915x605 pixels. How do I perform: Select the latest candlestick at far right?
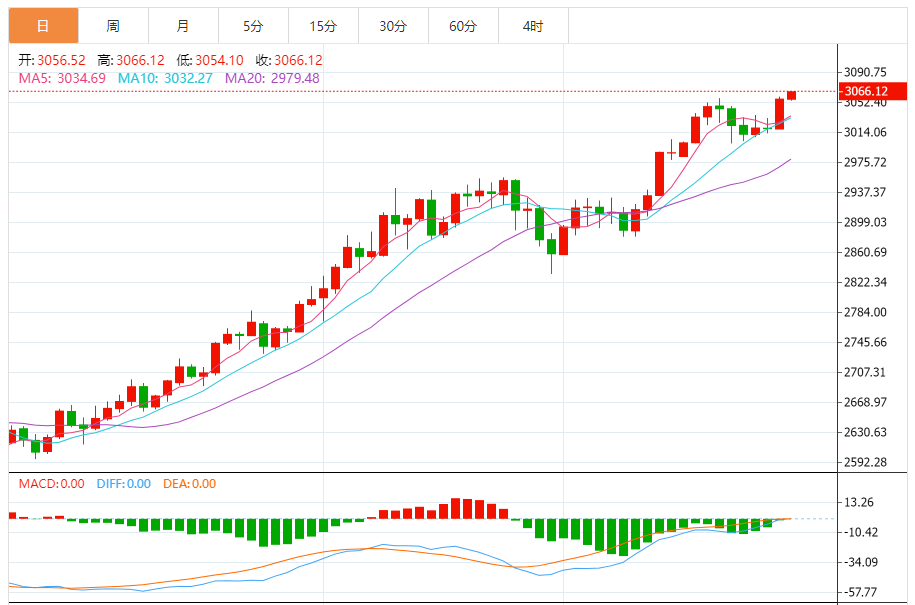pos(791,95)
